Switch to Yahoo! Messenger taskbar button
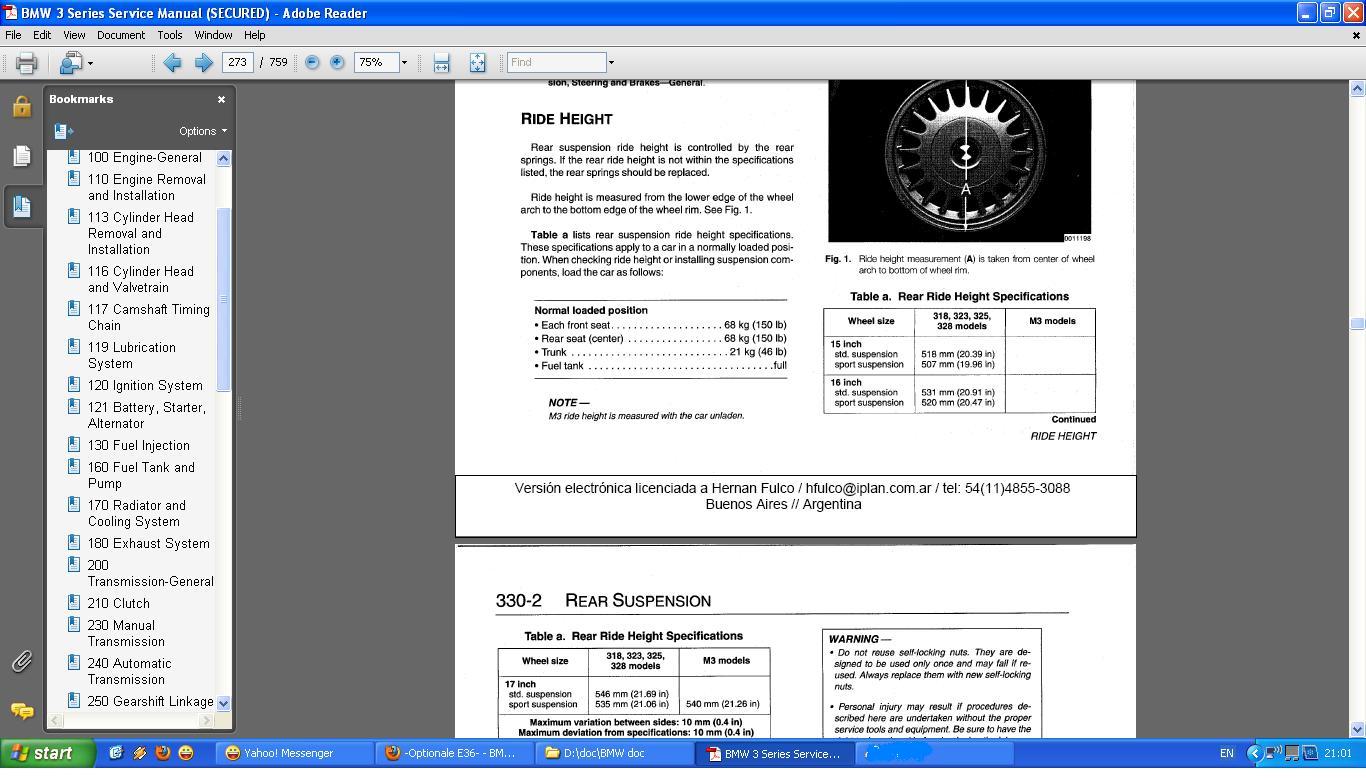The height and width of the screenshot is (778, 1366). (294, 753)
